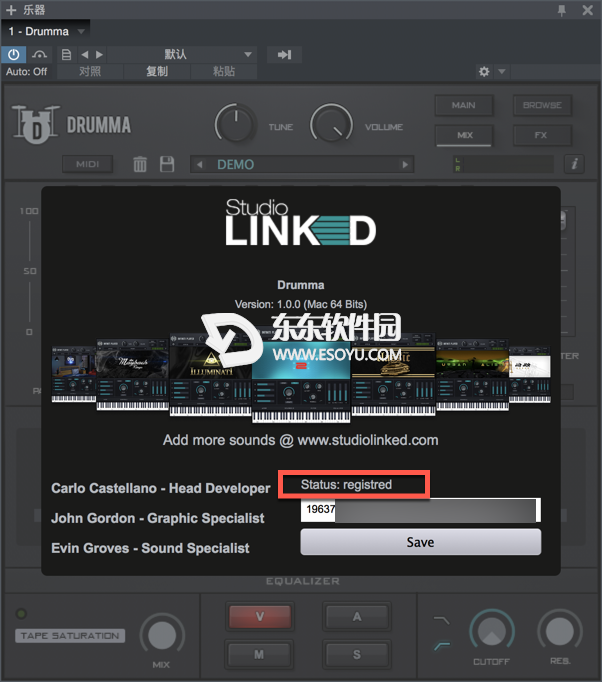Click the DEMO preset name
Viewport: 602px width, 682px height.
(x=236, y=164)
